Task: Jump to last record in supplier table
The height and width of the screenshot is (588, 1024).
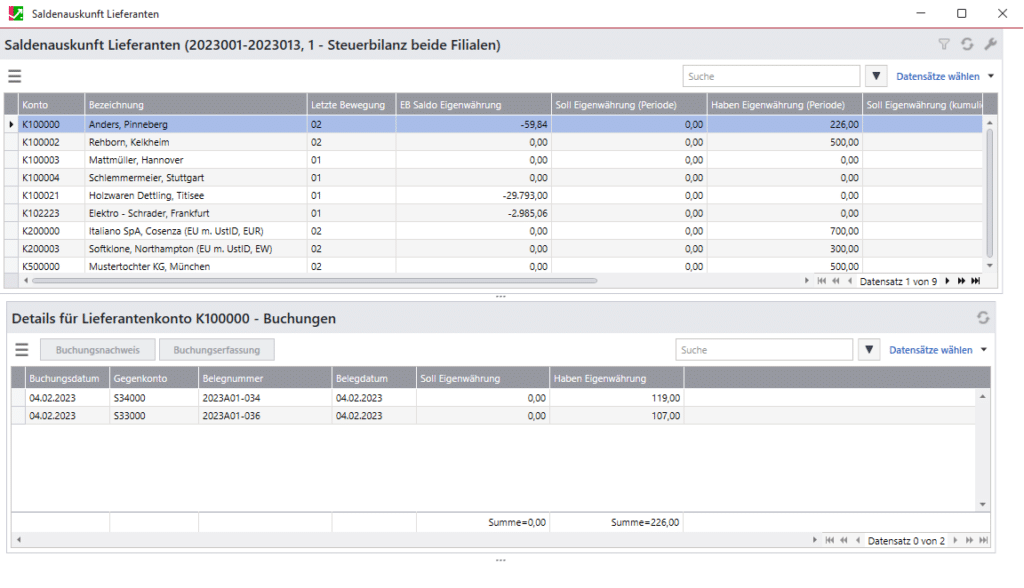Action: click(x=976, y=281)
